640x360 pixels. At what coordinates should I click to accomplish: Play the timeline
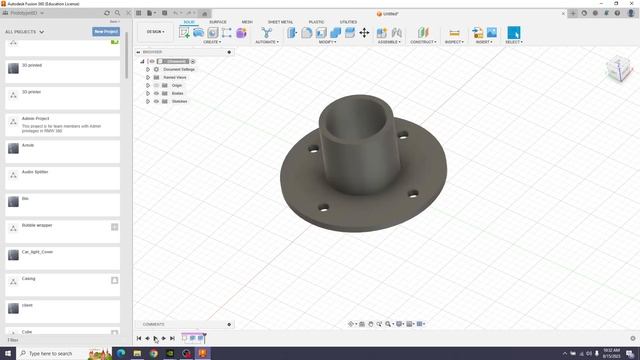pyautogui.click(x=156, y=338)
